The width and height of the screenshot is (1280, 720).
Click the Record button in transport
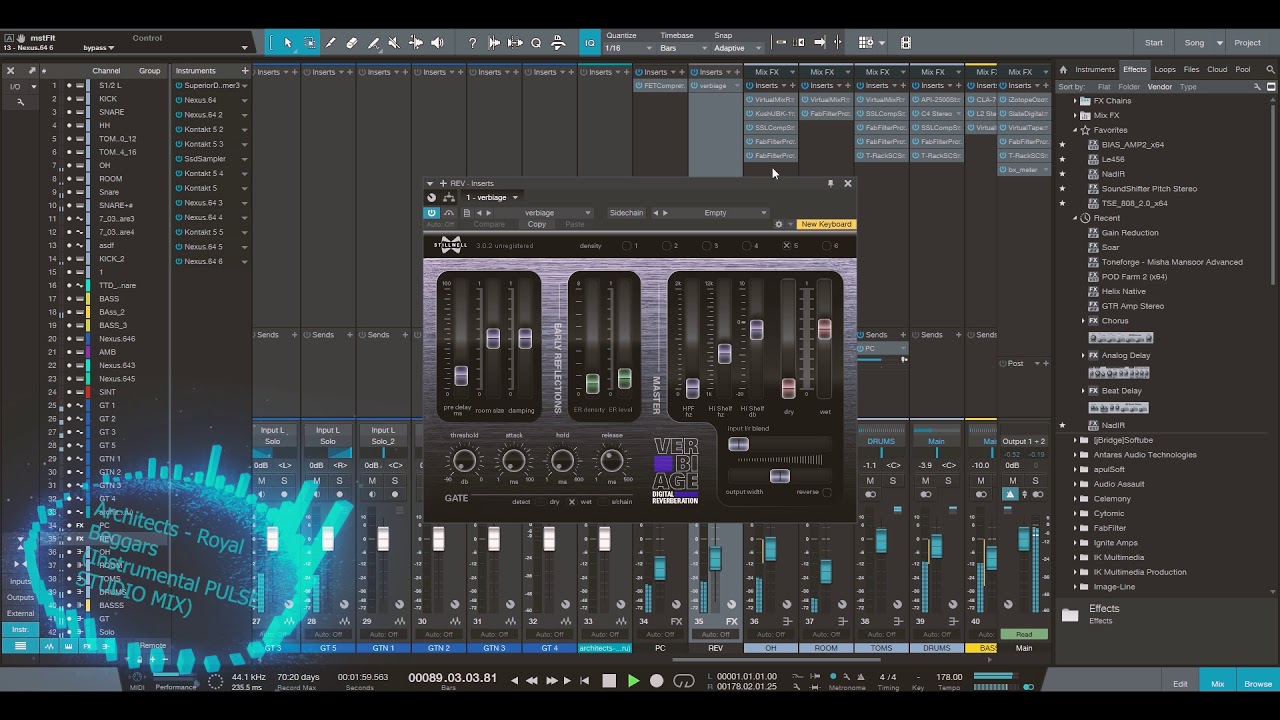657,681
